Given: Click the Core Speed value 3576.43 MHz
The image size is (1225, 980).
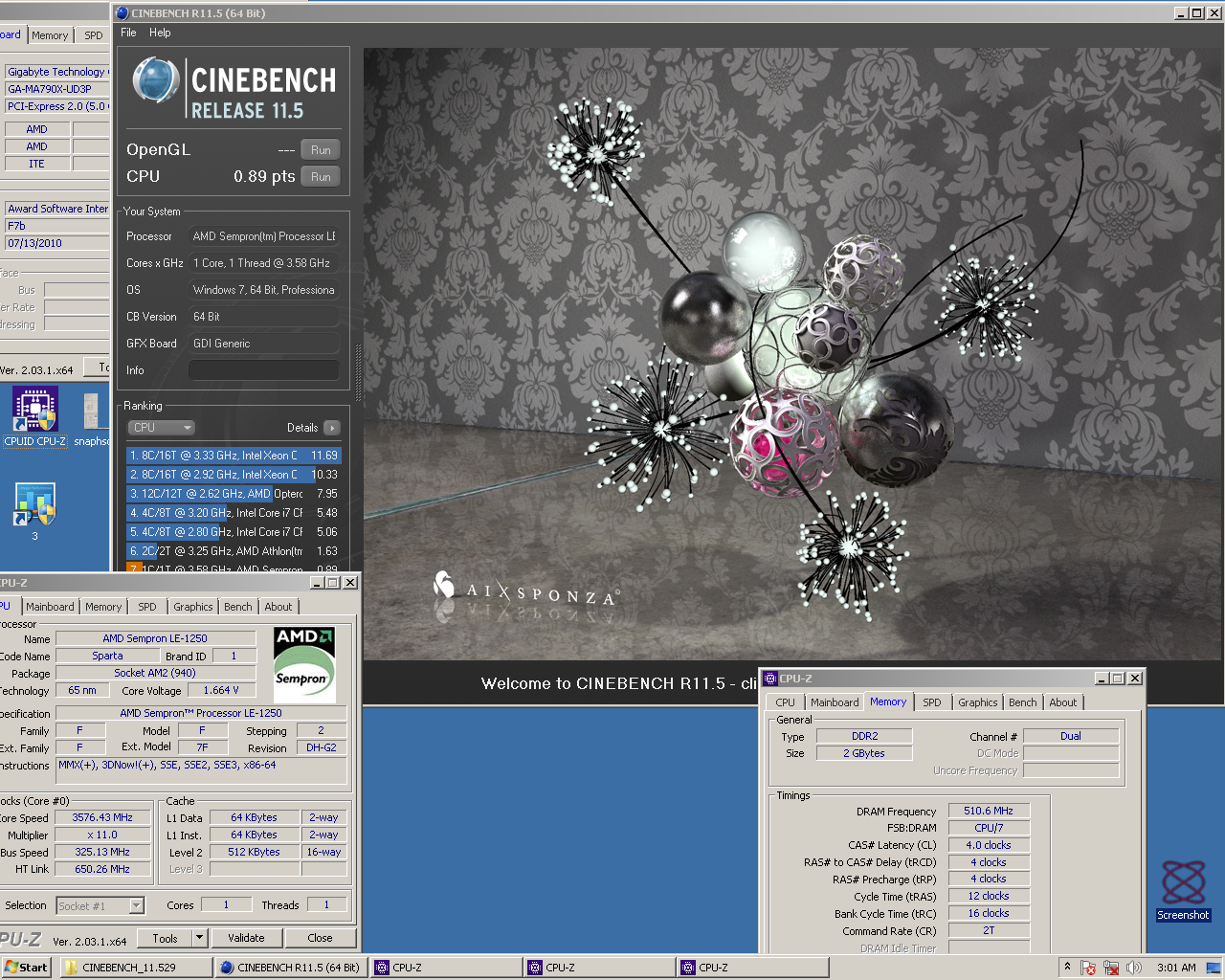Looking at the screenshot, I should [x=102, y=817].
